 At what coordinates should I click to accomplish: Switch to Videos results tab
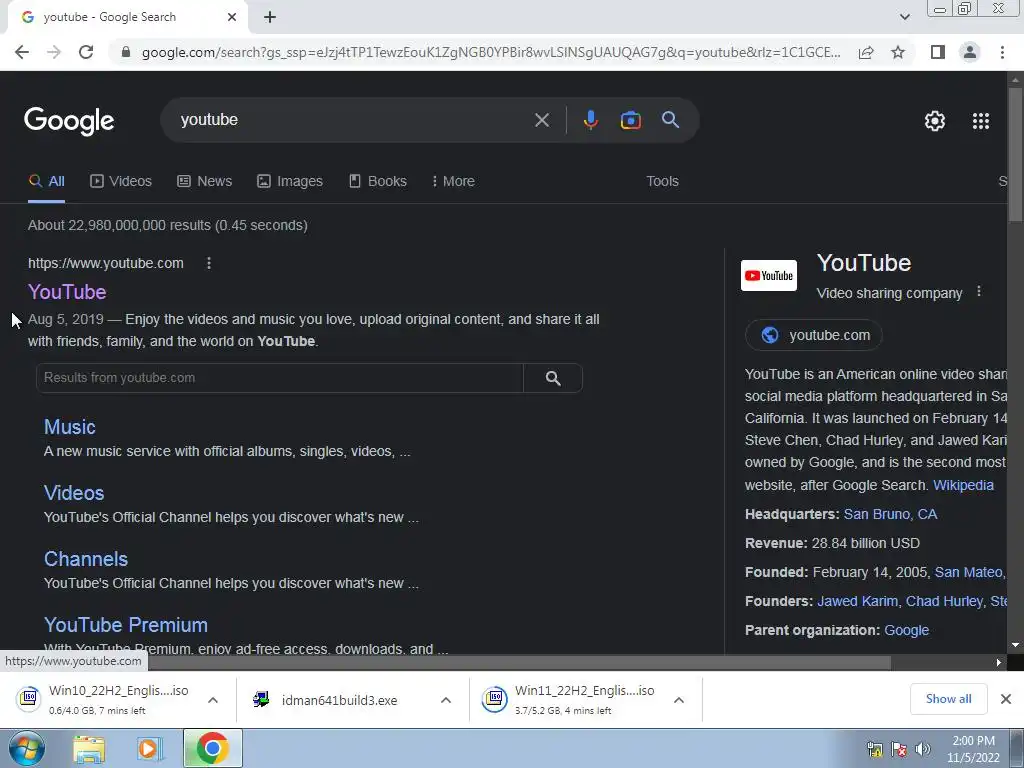pyautogui.click(x=121, y=182)
